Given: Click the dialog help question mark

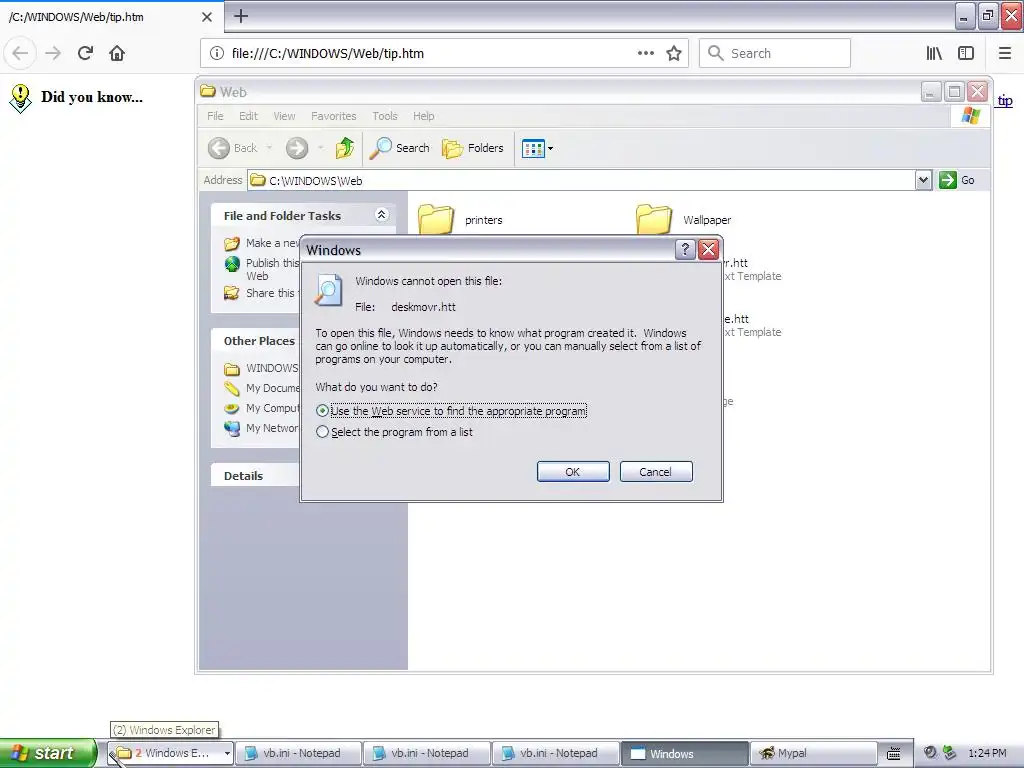Looking at the screenshot, I should (x=684, y=249).
